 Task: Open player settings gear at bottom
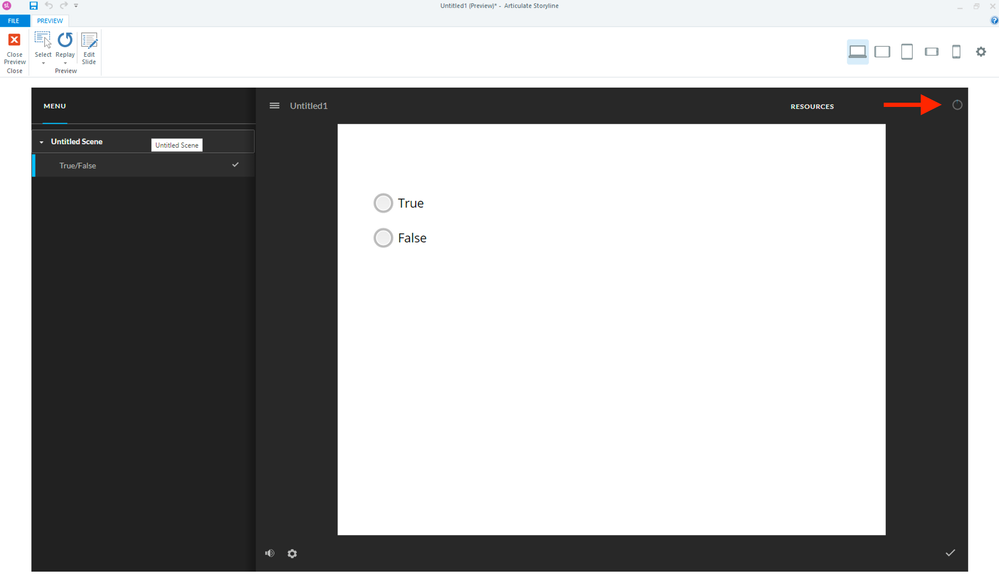point(292,554)
